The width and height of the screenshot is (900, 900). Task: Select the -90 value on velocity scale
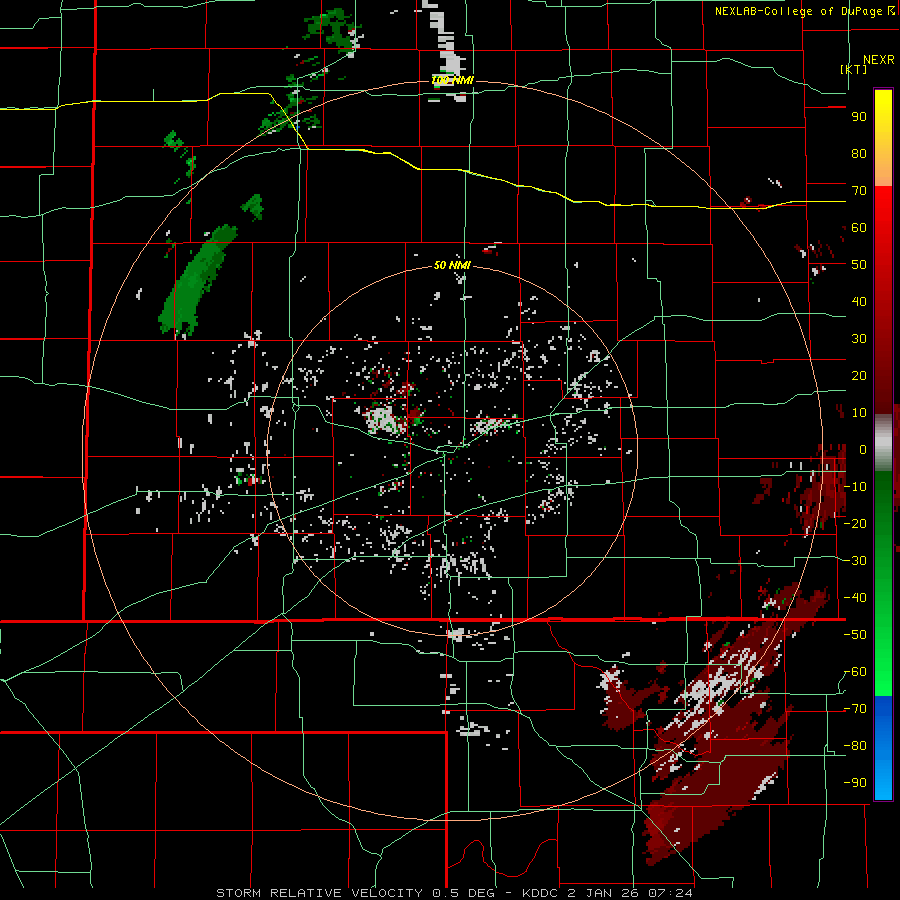click(x=855, y=783)
